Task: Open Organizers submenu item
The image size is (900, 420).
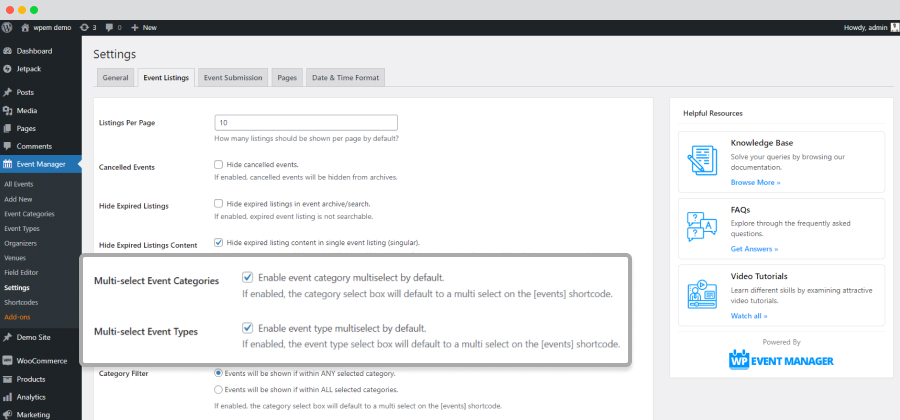Action: tap(21, 243)
